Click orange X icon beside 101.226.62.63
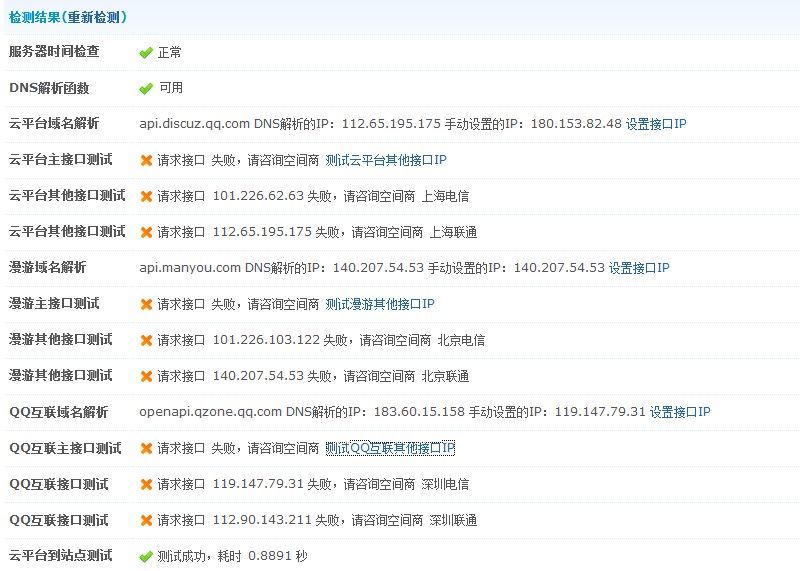The height and width of the screenshot is (571, 800). click(146, 196)
